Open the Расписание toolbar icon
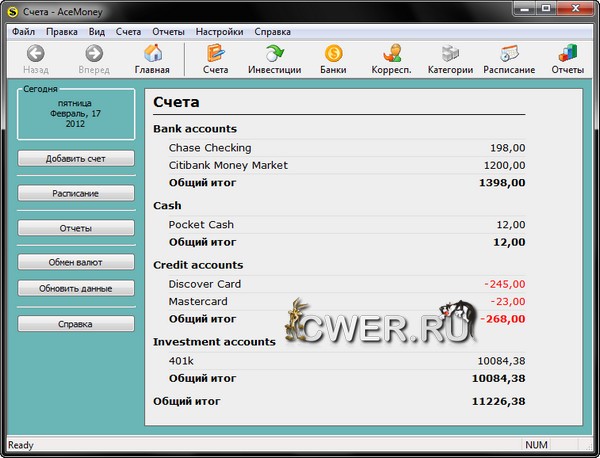Viewport: 600px width, 458px height. [509, 54]
